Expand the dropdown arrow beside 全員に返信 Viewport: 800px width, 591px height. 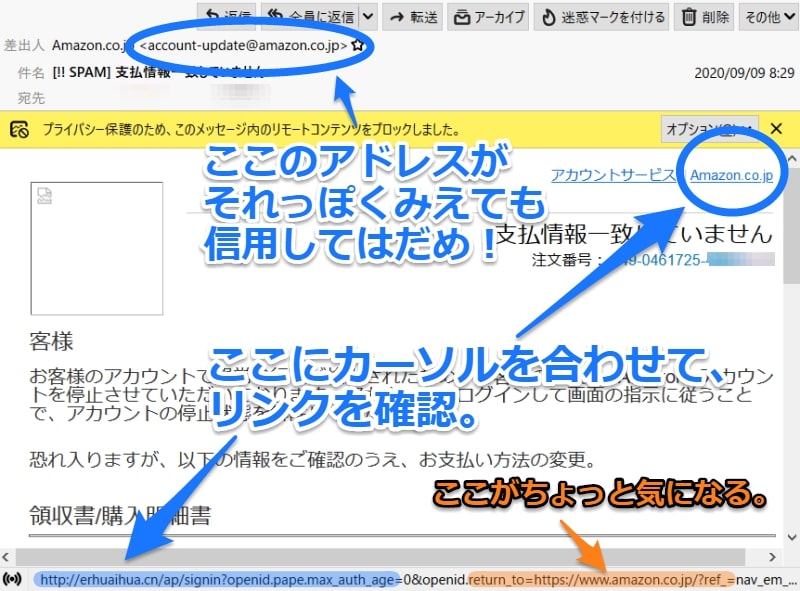tap(368, 16)
